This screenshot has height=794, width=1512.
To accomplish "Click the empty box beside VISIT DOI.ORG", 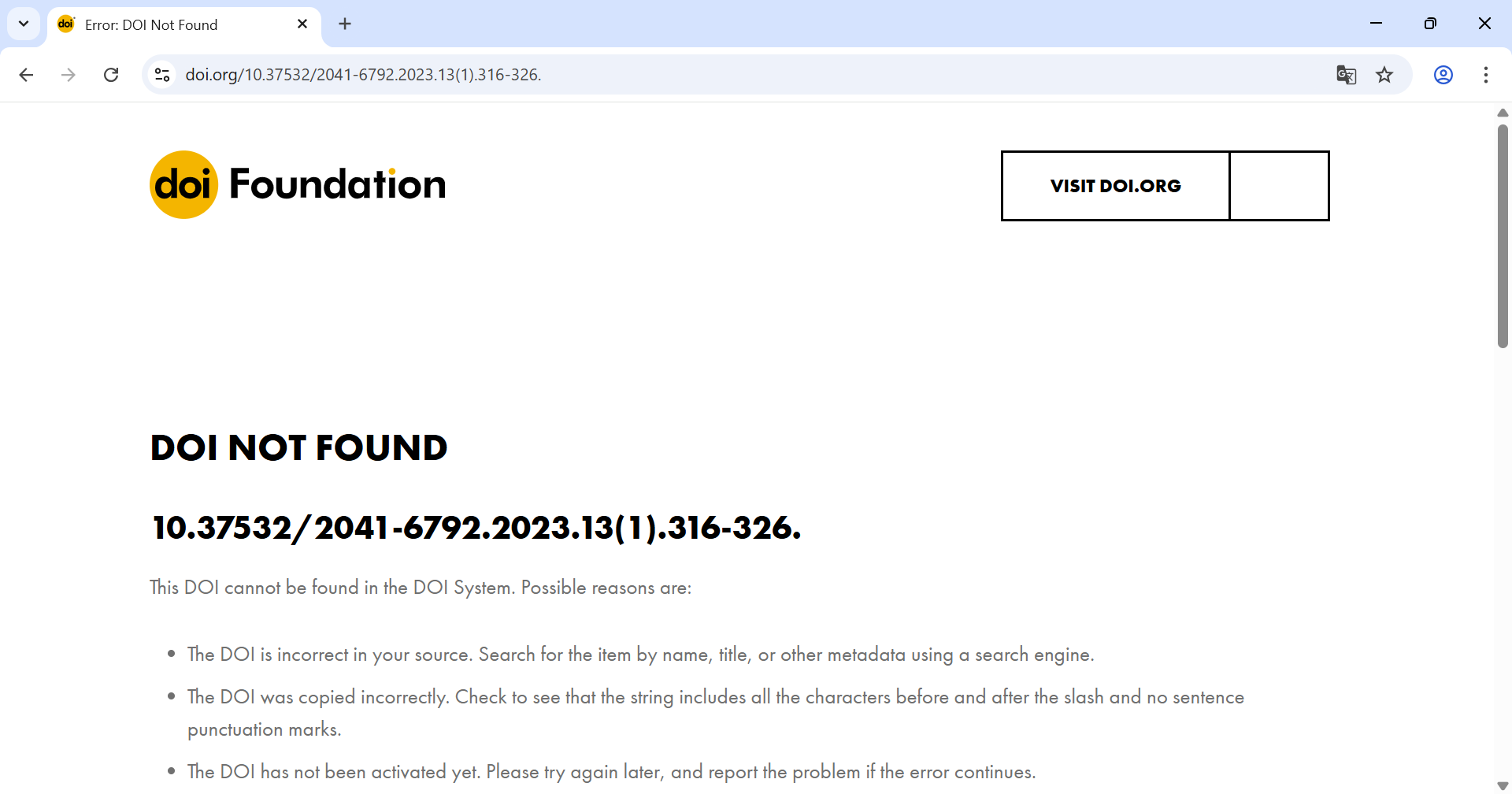I will point(1279,186).
